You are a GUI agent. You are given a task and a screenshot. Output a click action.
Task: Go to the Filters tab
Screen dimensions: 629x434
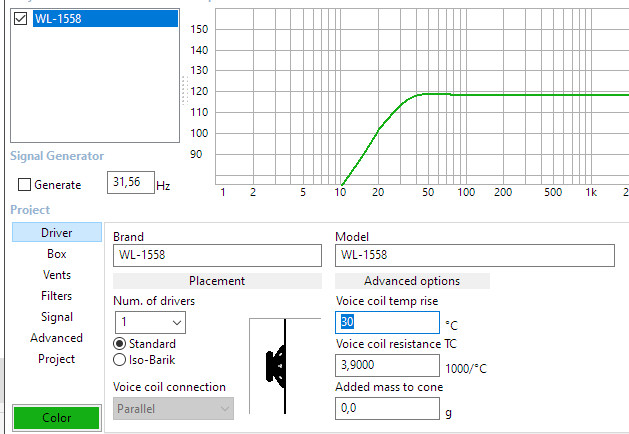tap(57, 296)
